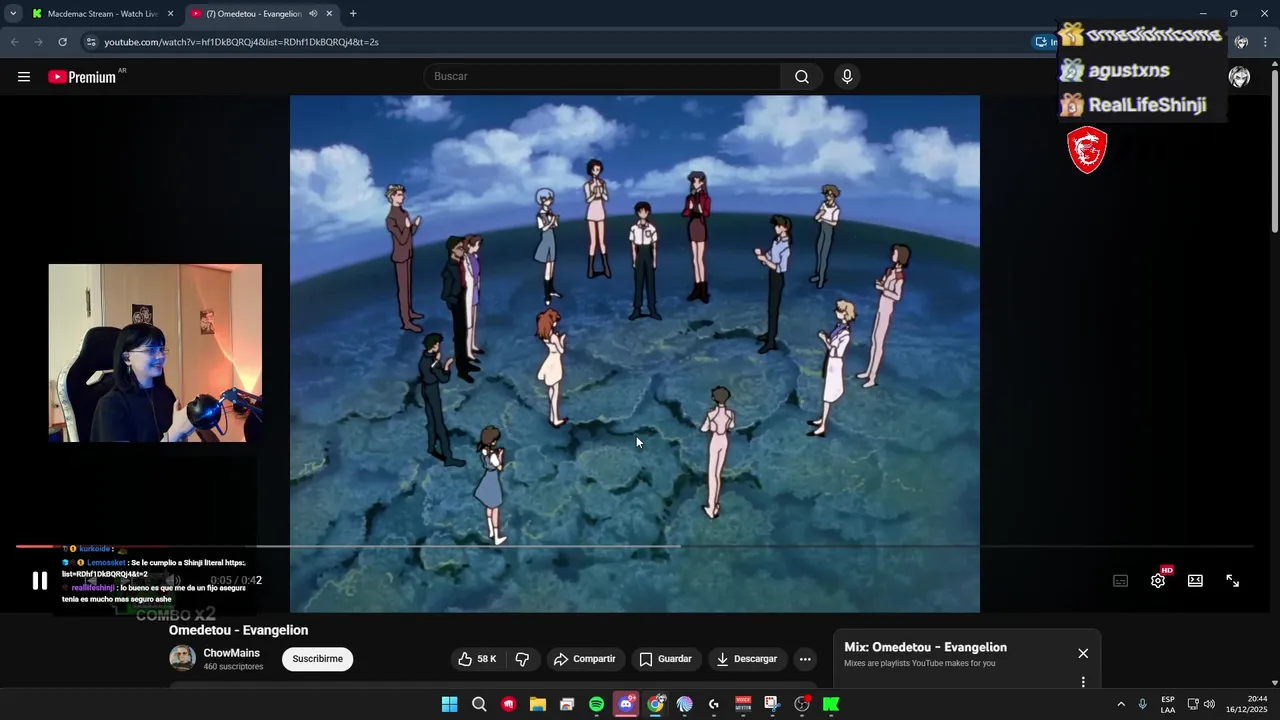
Task: Open ChowMains channel name link
Action: click(x=232, y=653)
